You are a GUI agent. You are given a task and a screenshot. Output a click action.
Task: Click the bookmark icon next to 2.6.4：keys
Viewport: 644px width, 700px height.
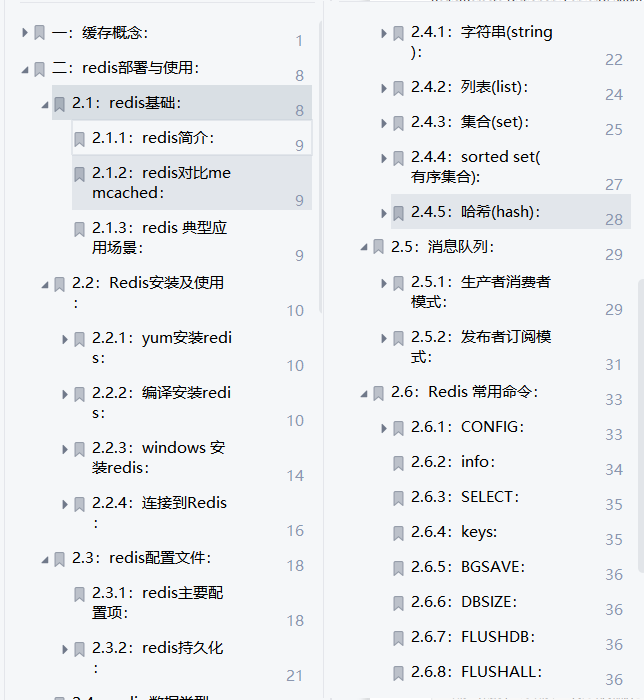tap(399, 533)
